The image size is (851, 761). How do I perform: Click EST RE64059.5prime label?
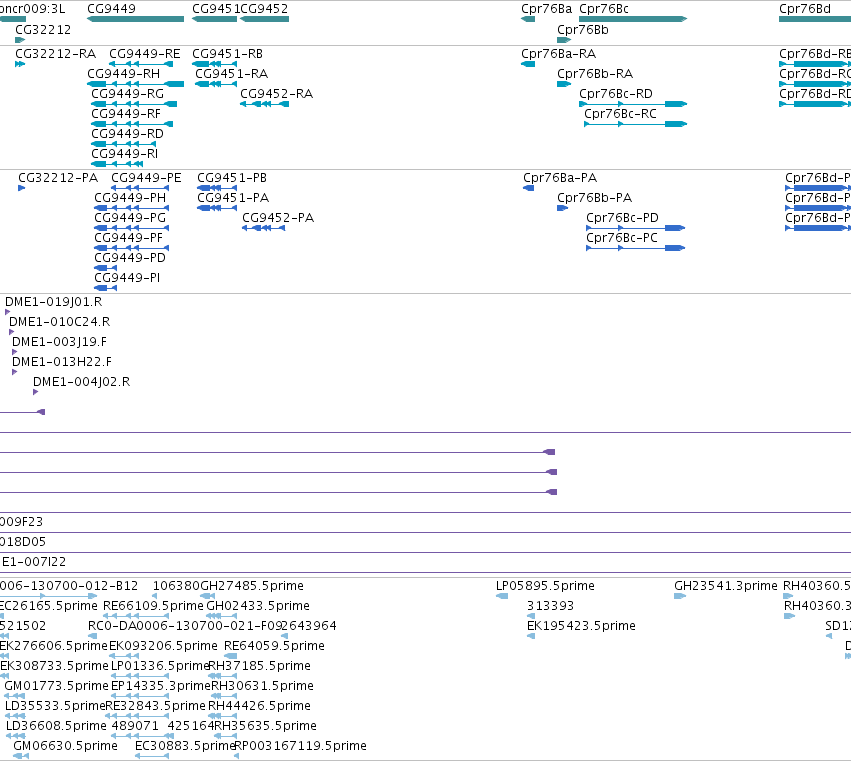[274, 646]
